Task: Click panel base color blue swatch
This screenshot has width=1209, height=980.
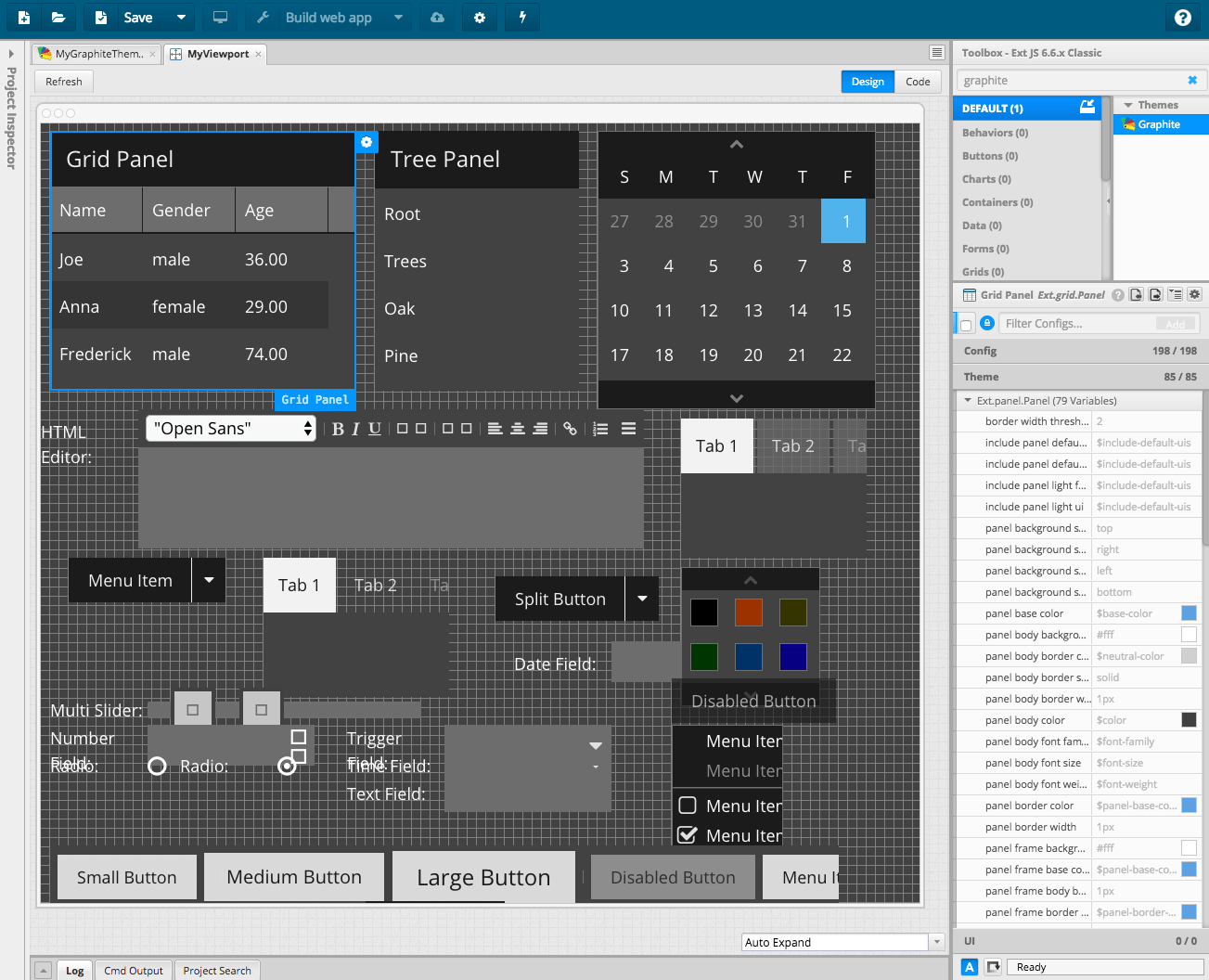Action: pos(1189,613)
